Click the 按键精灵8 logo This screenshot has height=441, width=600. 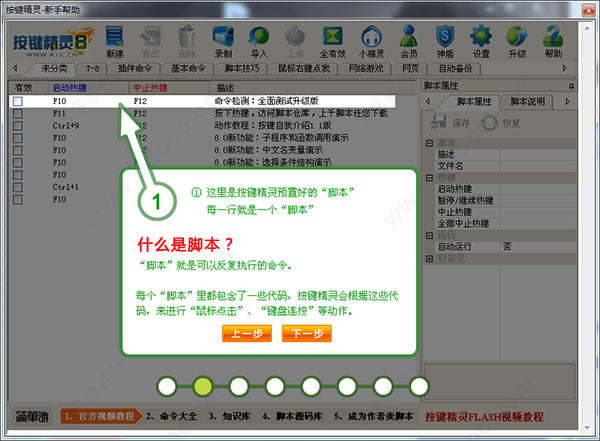tap(52, 42)
